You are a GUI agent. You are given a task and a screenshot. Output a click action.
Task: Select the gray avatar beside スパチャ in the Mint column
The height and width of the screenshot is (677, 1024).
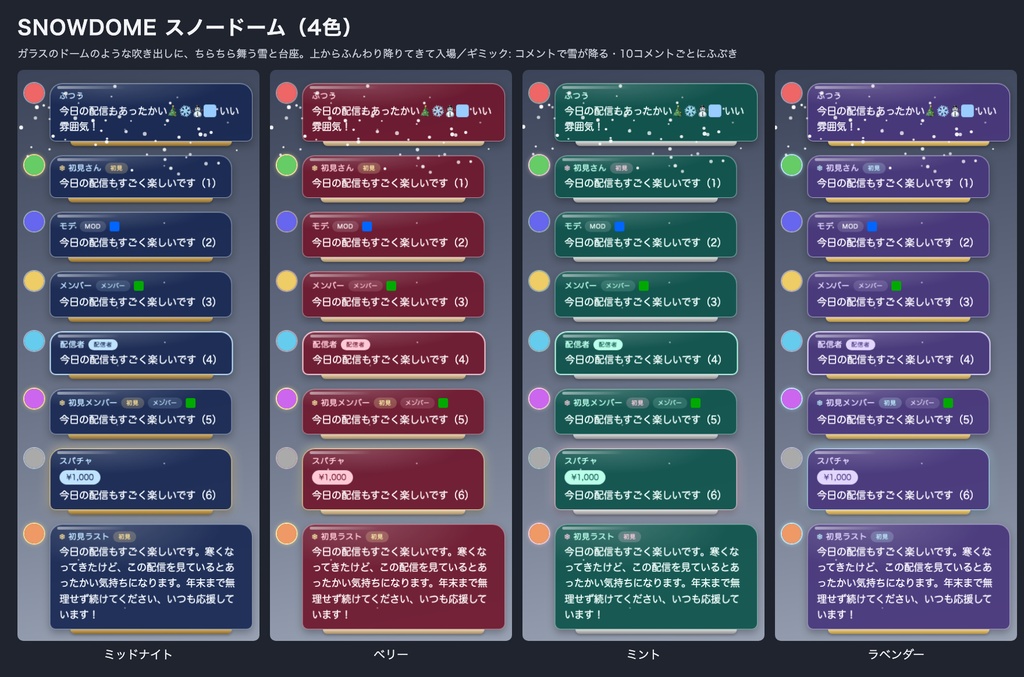pos(539,458)
